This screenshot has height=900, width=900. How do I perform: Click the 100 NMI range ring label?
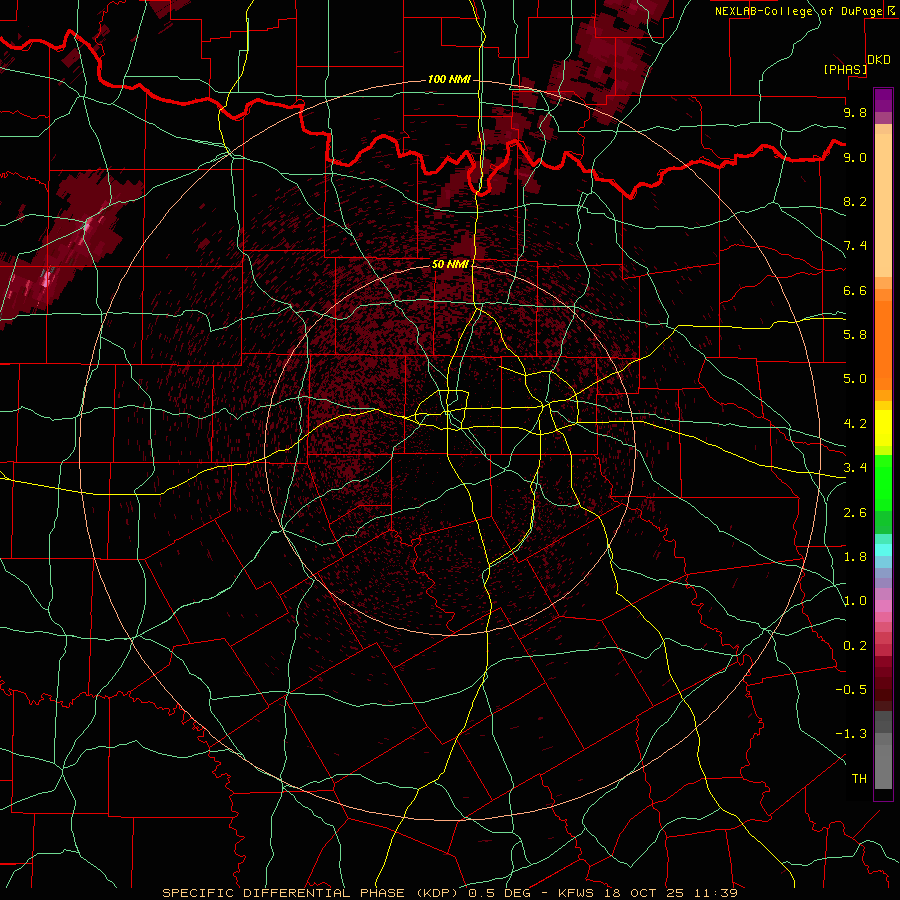[x=449, y=79]
